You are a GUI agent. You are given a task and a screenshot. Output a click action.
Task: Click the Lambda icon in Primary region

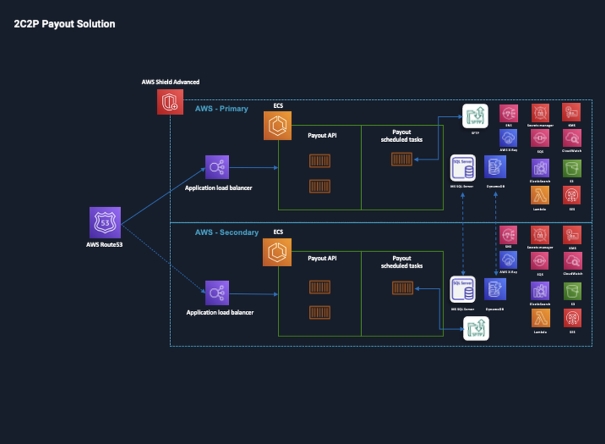pos(540,194)
